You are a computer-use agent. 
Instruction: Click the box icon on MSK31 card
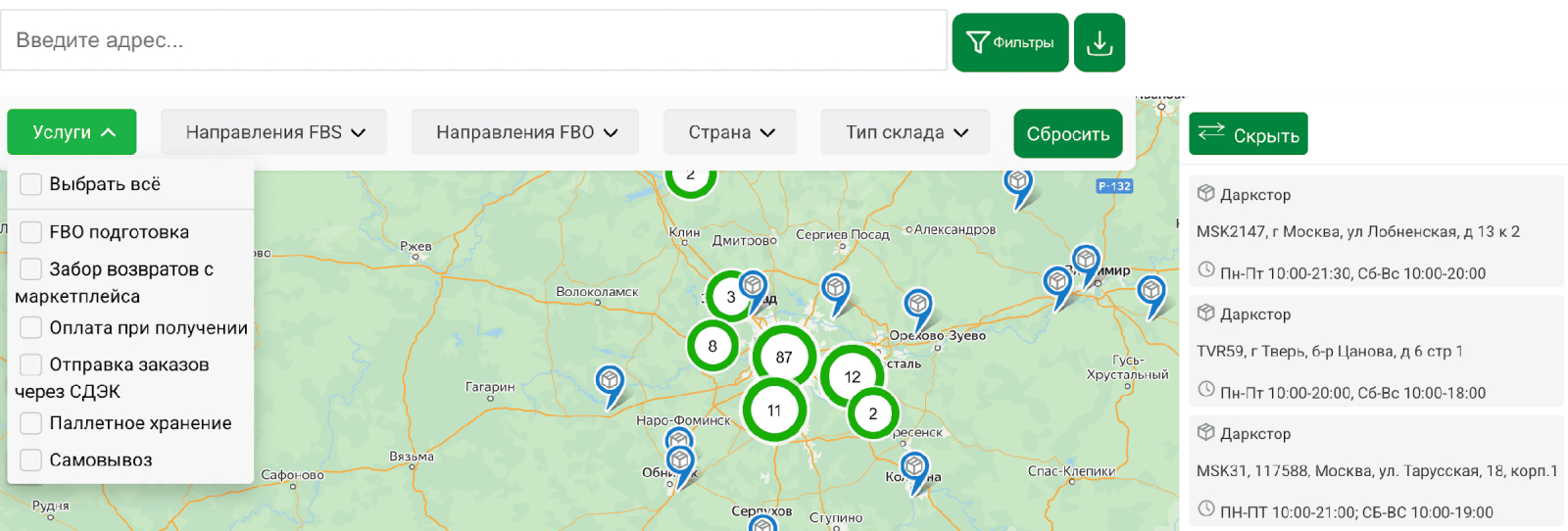point(1205,432)
